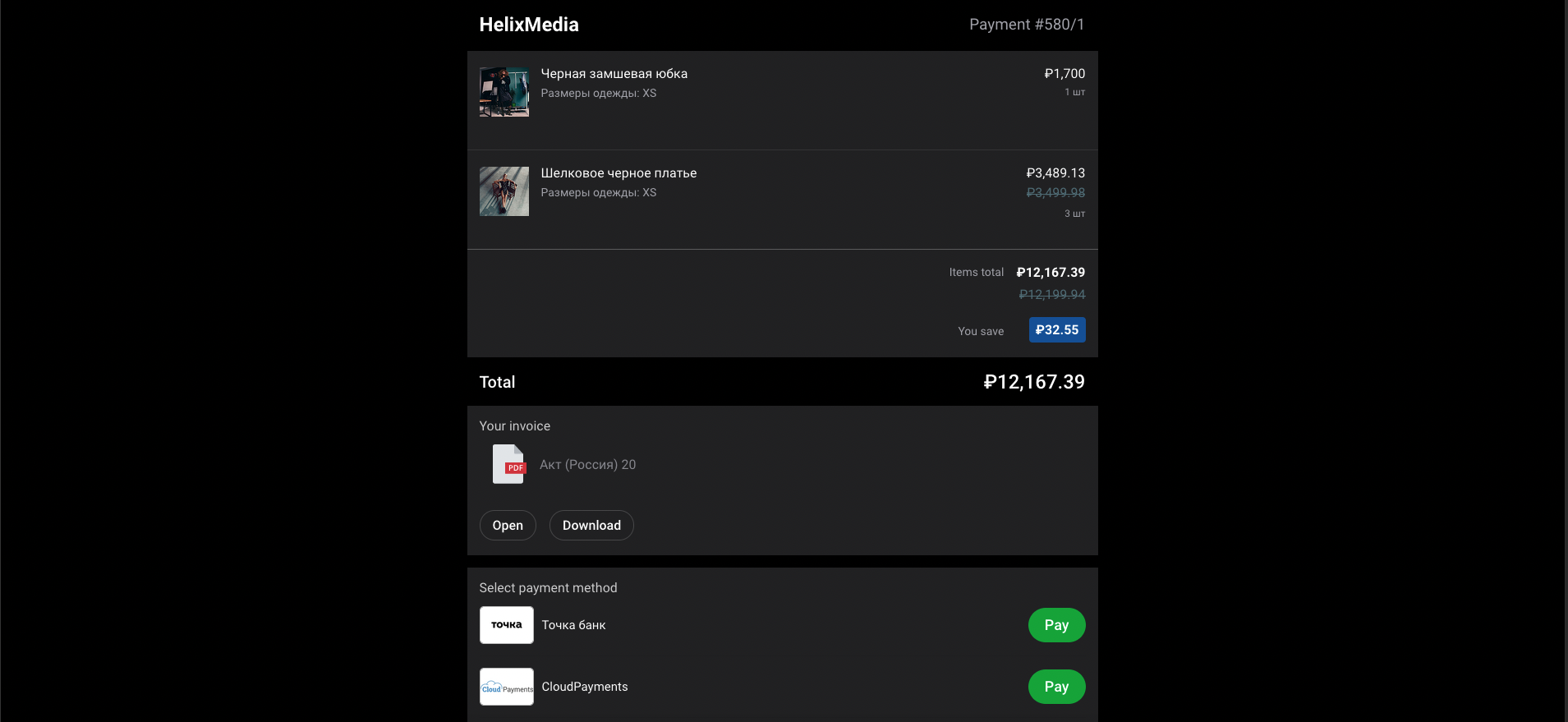Image resolution: width=1568 pixels, height=722 pixels.
Task: Click the Точка bank logo icon
Action: [507, 625]
